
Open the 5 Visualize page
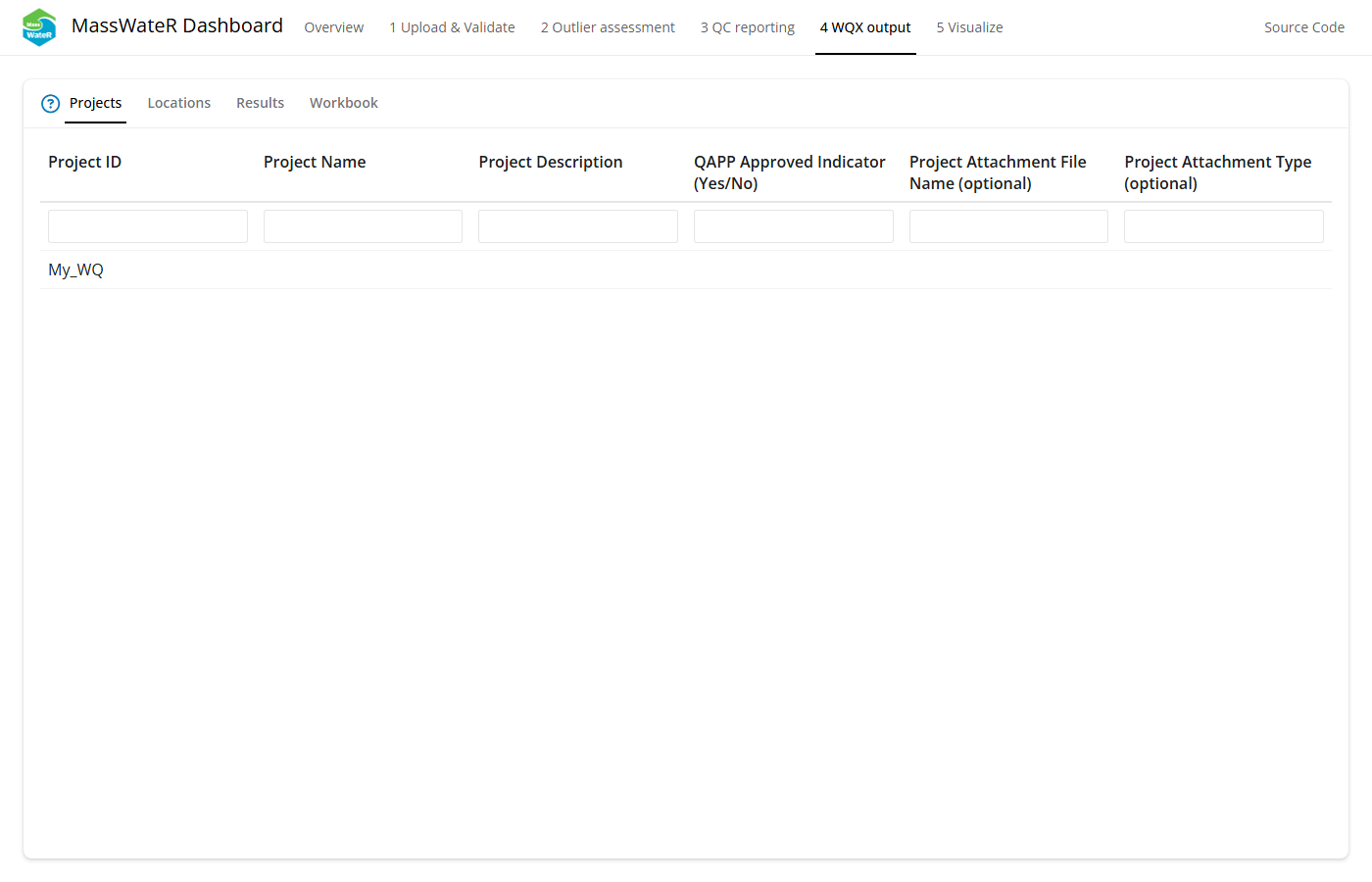pos(969,27)
